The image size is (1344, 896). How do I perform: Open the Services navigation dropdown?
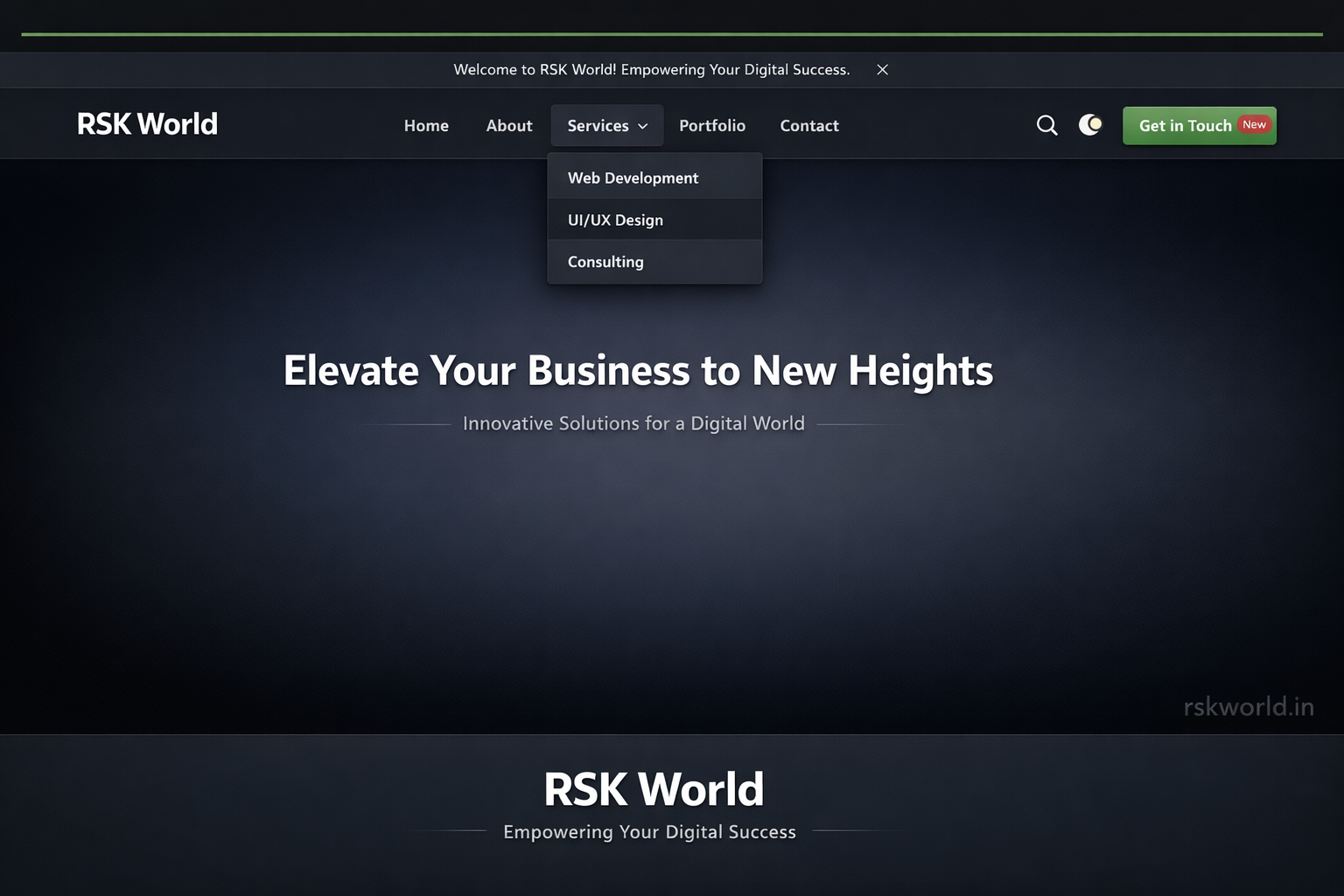pyautogui.click(x=606, y=125)
